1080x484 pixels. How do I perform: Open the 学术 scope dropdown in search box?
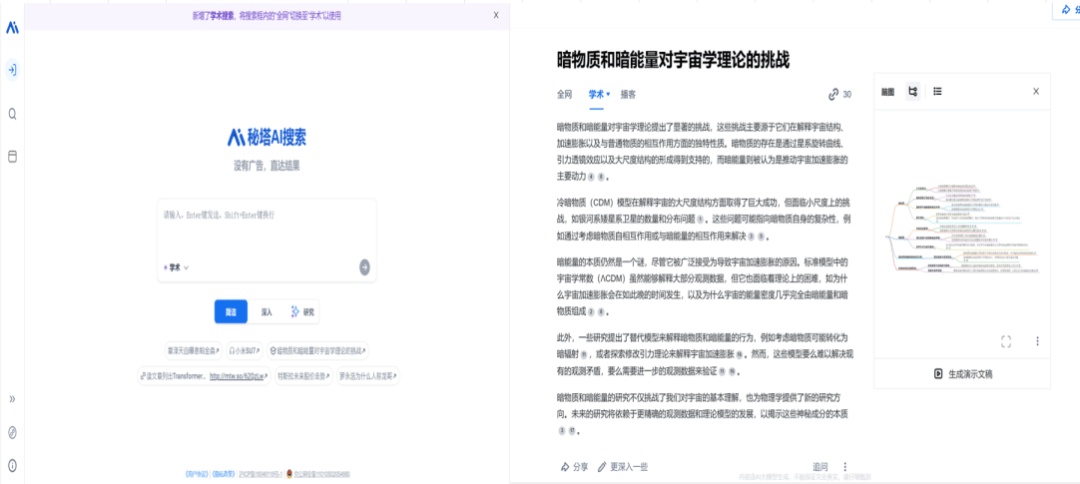click(x=176, y=268)
